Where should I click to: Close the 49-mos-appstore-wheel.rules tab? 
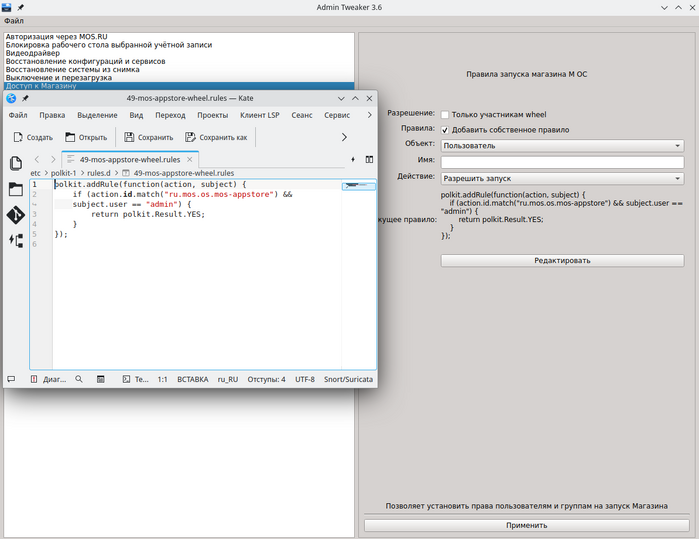click(x=190, y=159)
